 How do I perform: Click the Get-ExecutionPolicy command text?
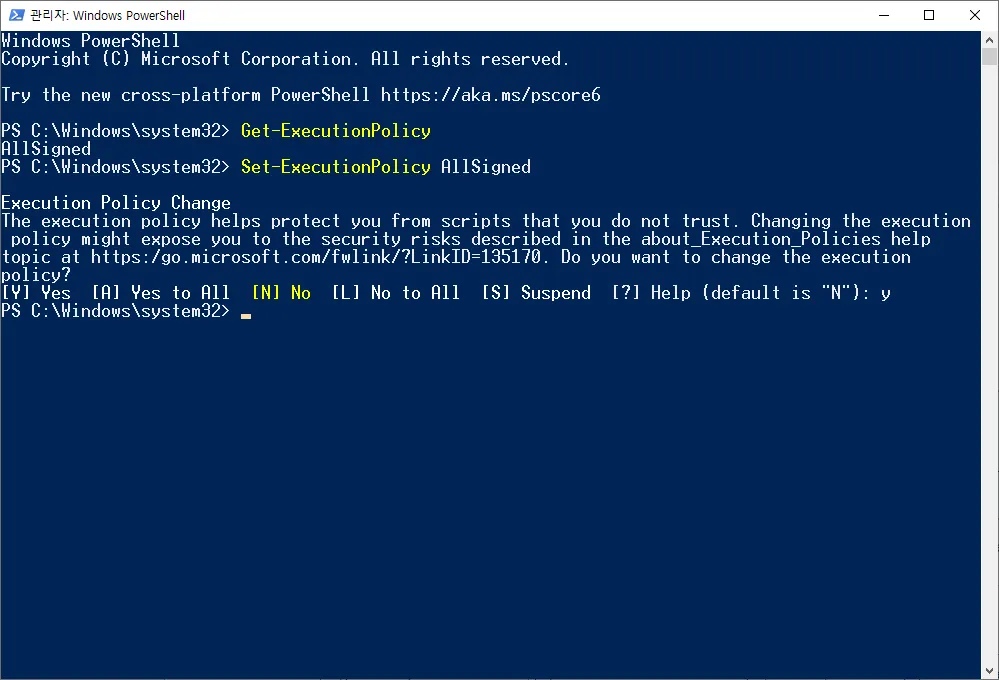coord(336,131)
